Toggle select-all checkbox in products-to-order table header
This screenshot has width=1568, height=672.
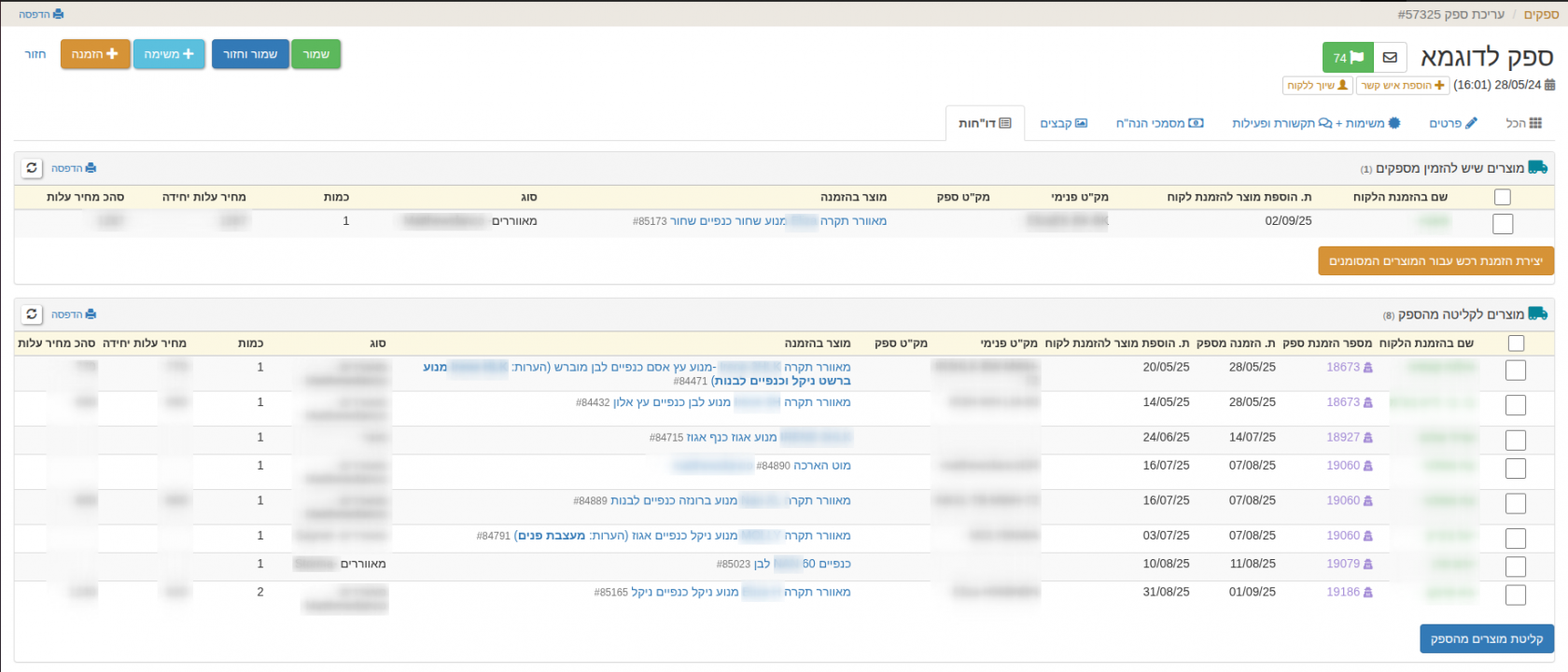point(1502,197)
